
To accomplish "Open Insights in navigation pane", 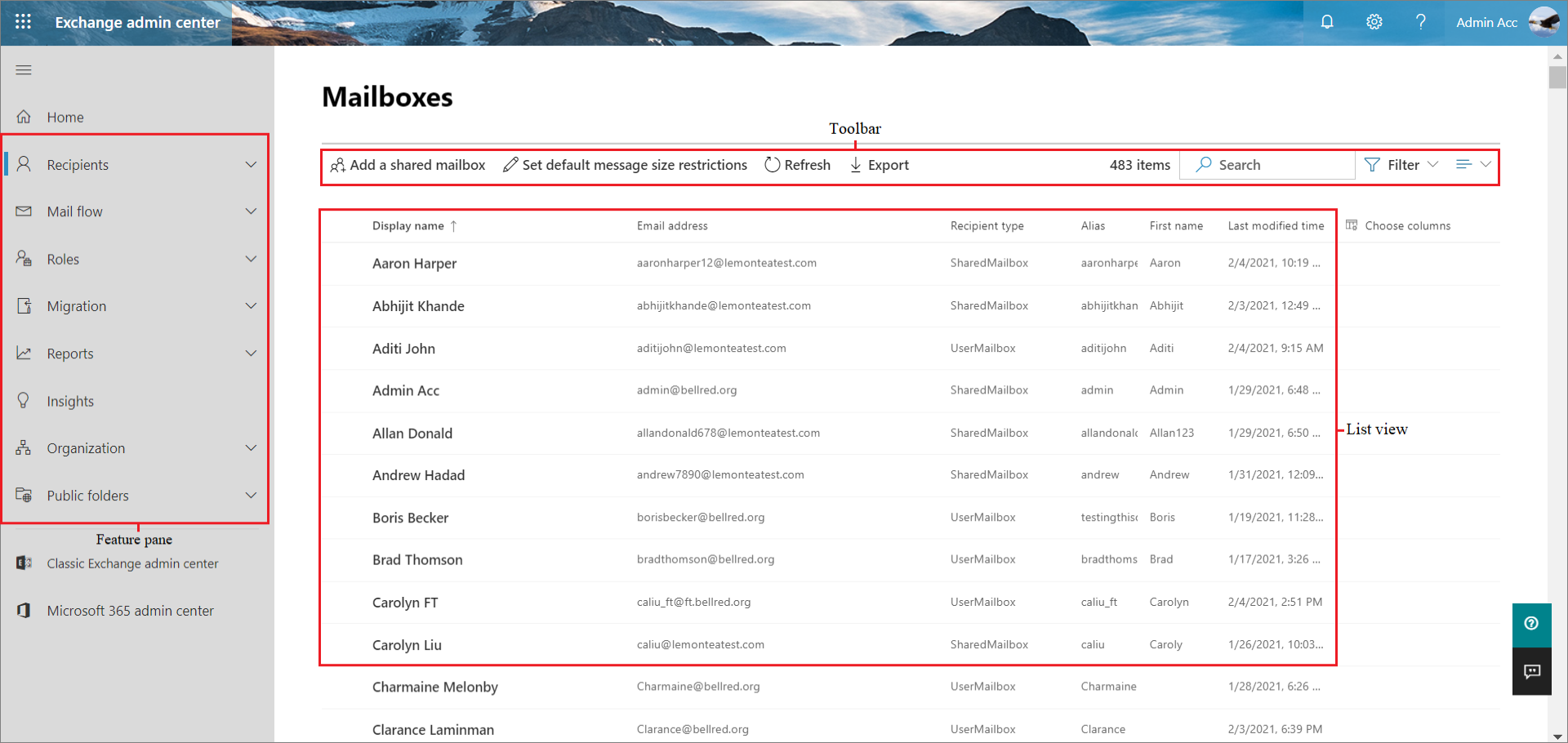I will (x=70, y=401).
